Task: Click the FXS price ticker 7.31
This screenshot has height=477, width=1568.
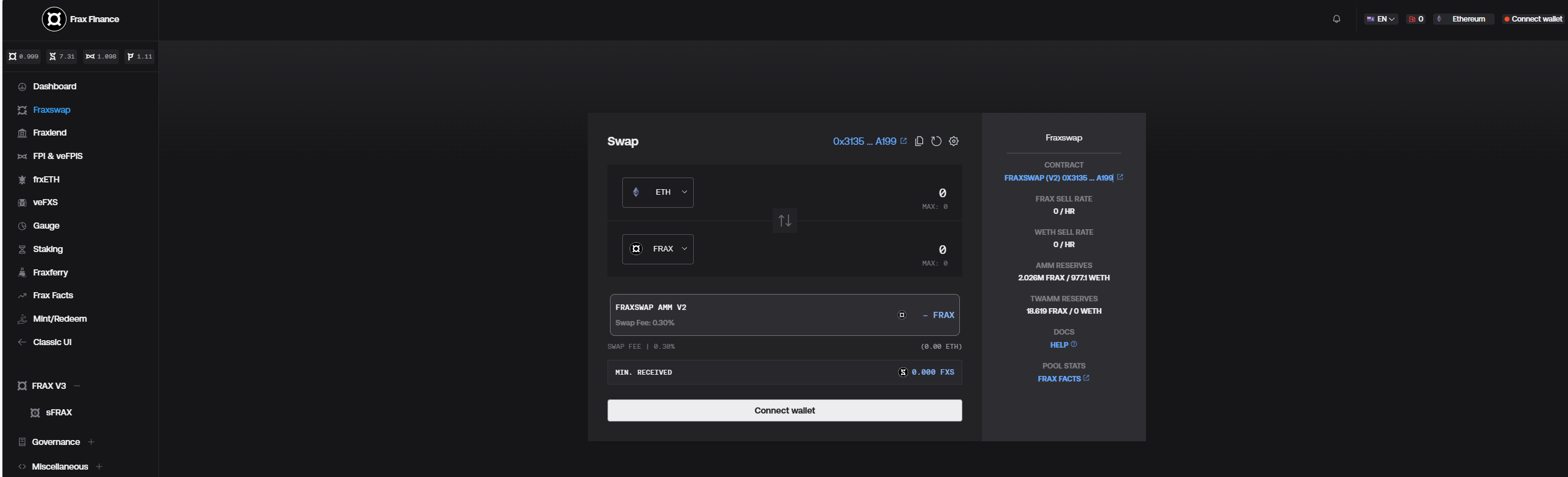Action: tap(62, 57)
